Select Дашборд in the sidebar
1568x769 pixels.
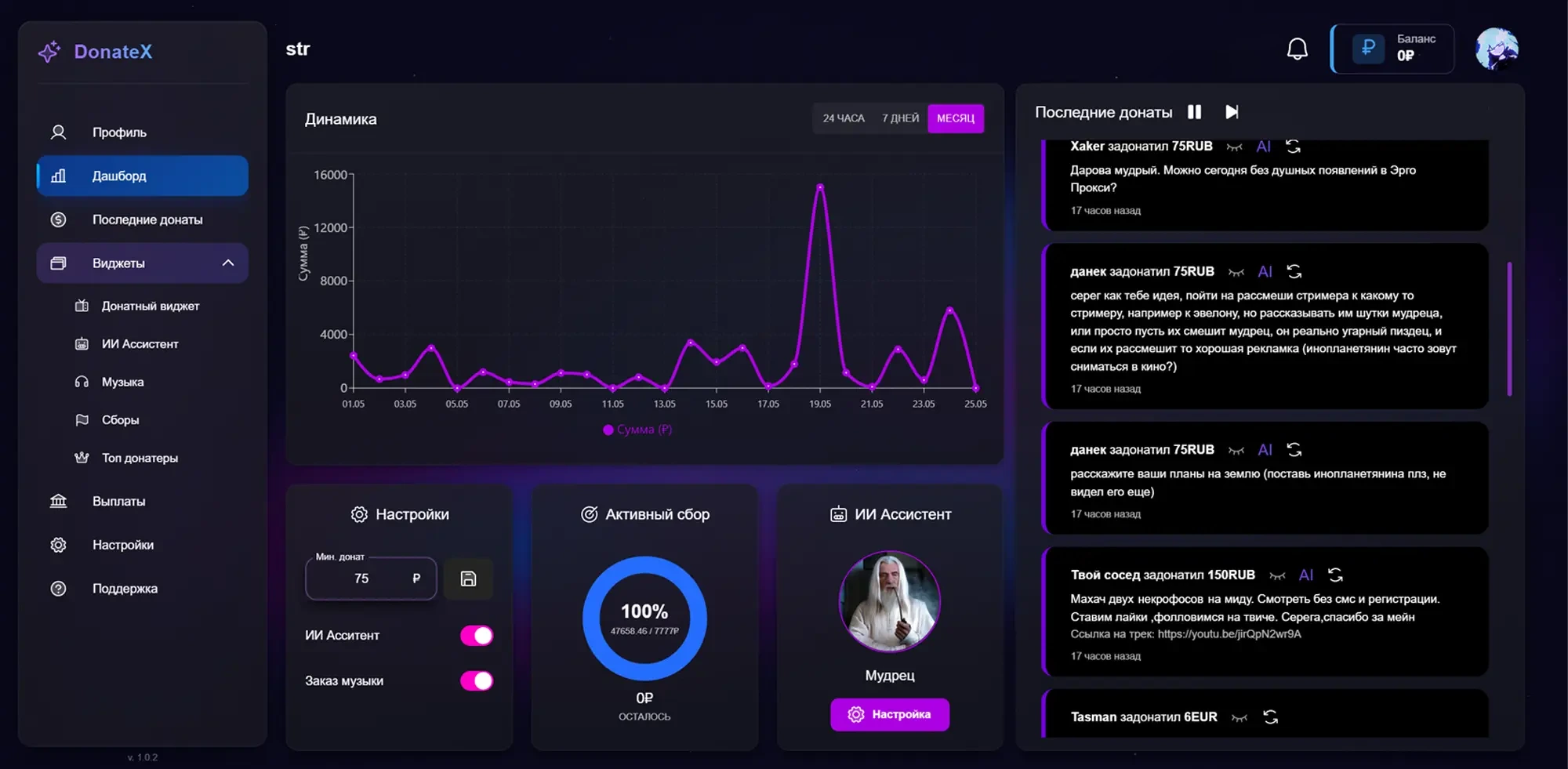coord(143,176)
